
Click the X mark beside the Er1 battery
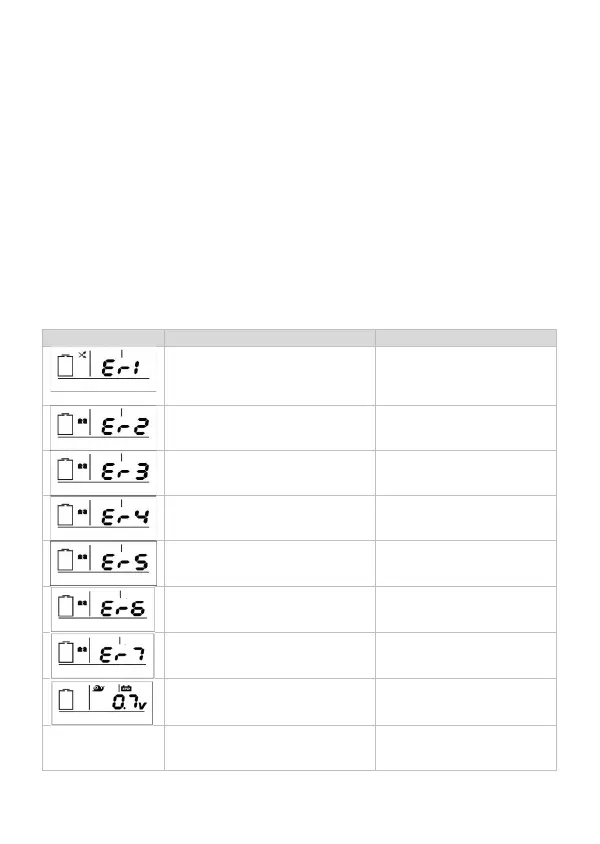(x=82, y=355)
